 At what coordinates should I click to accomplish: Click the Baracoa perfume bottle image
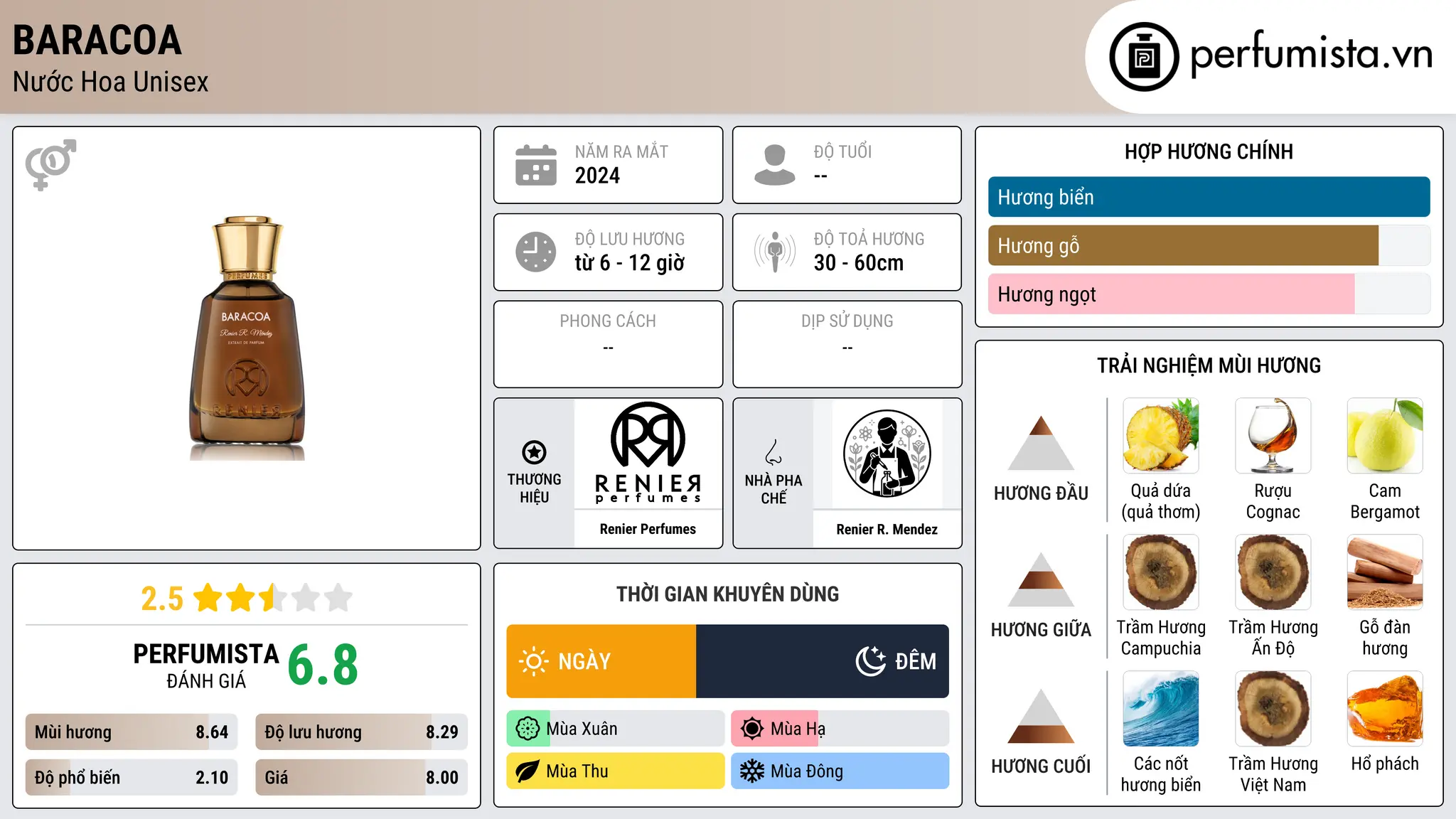point(247,338)
